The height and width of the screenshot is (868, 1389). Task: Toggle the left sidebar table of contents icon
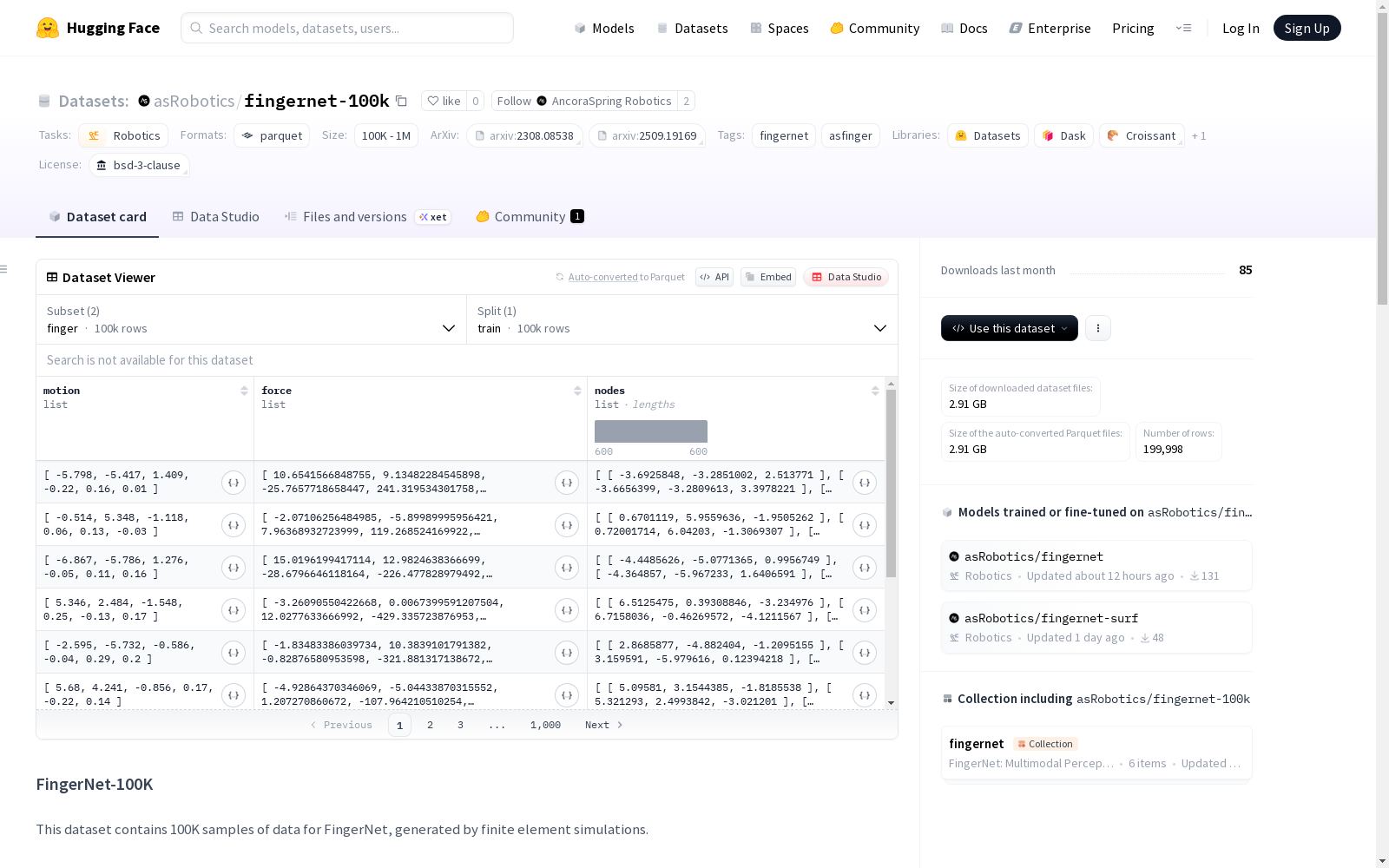click(4, 269)
